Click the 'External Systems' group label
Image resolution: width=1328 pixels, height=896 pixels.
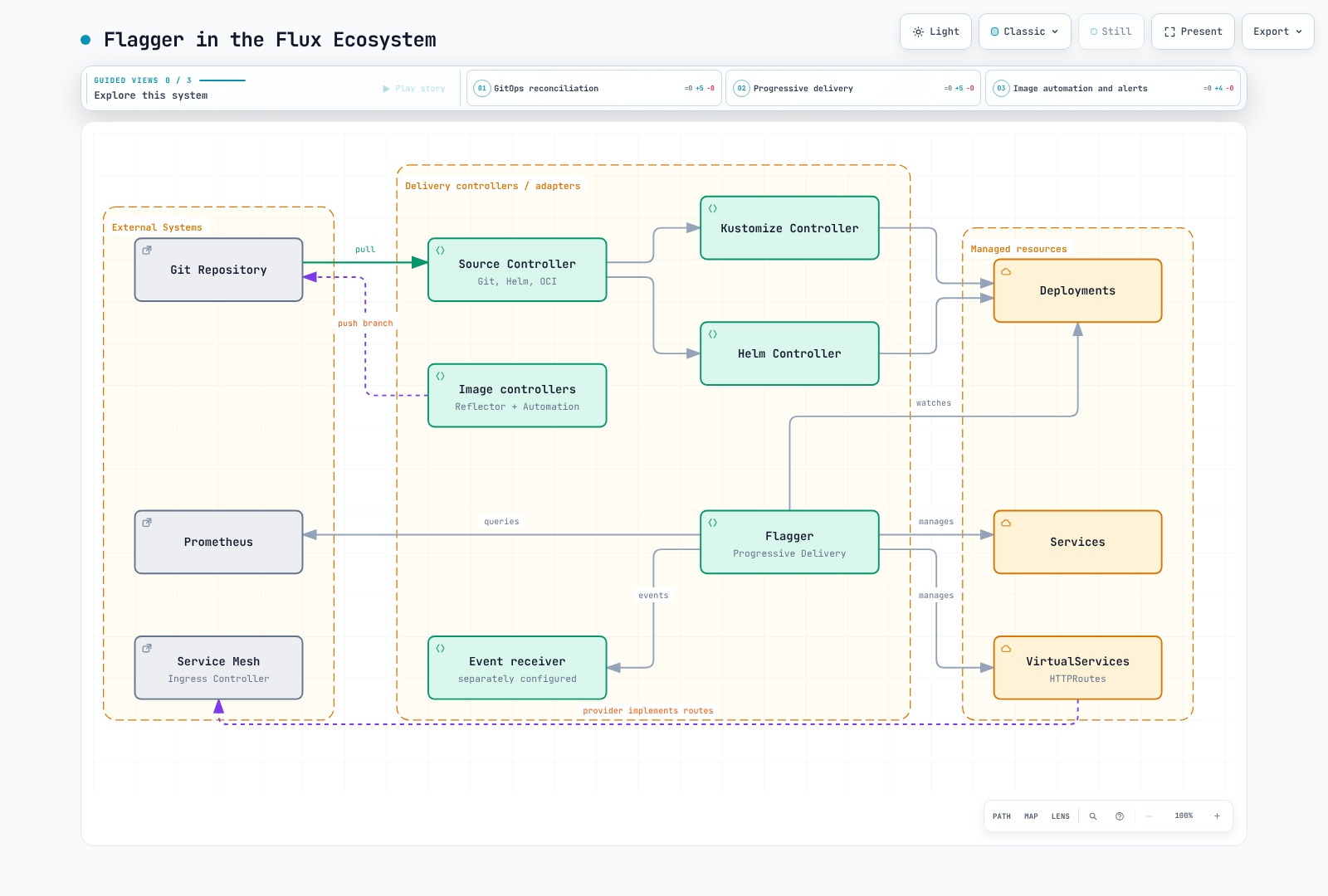(157, 227)
